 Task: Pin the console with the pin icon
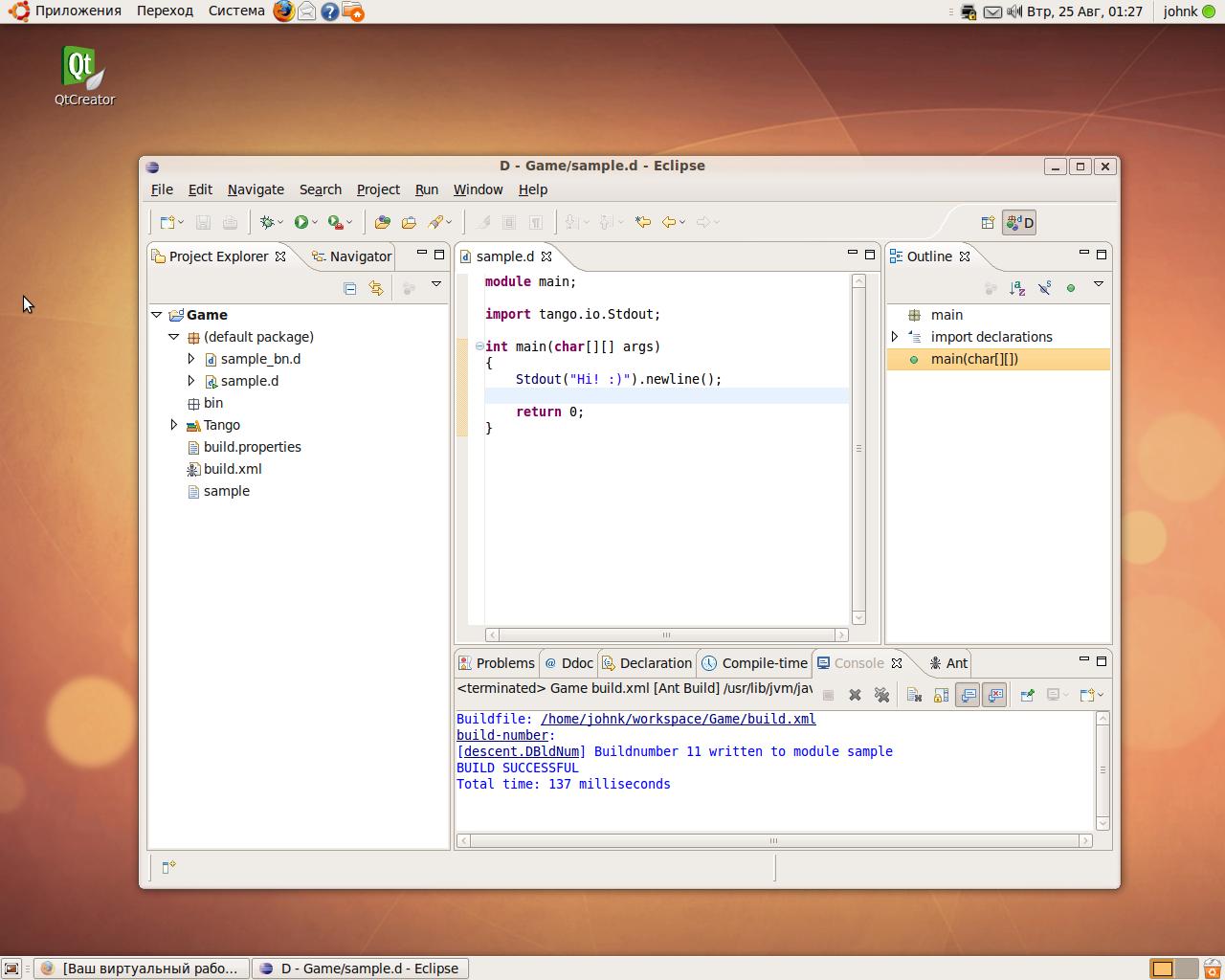point(1027,696)
